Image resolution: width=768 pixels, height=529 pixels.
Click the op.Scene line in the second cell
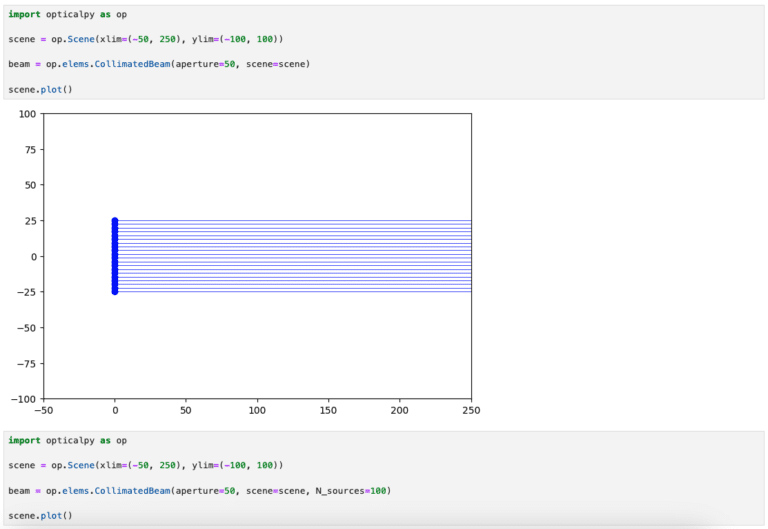tap(146, 465)
